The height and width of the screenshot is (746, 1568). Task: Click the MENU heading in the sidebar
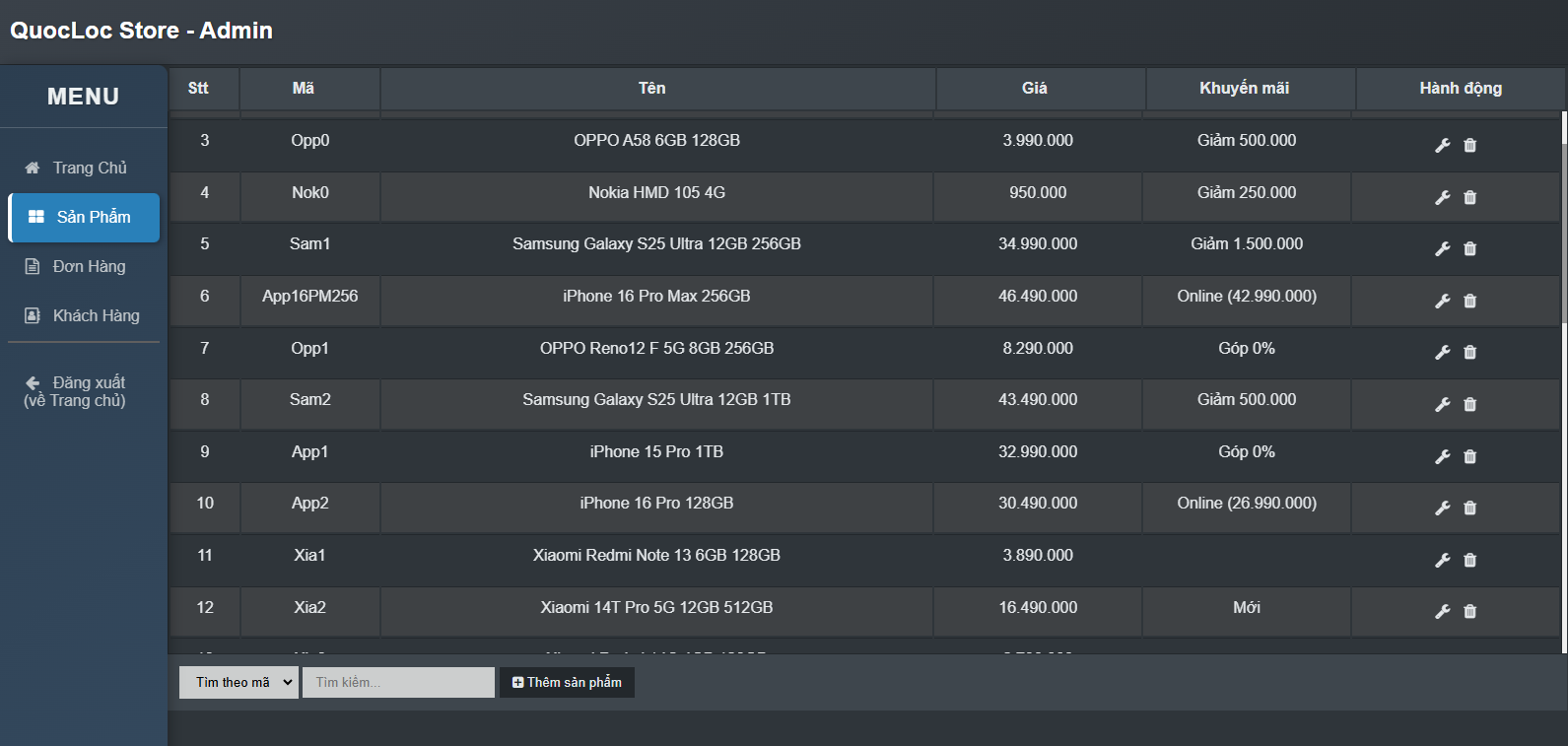click(x=84, y=97)
